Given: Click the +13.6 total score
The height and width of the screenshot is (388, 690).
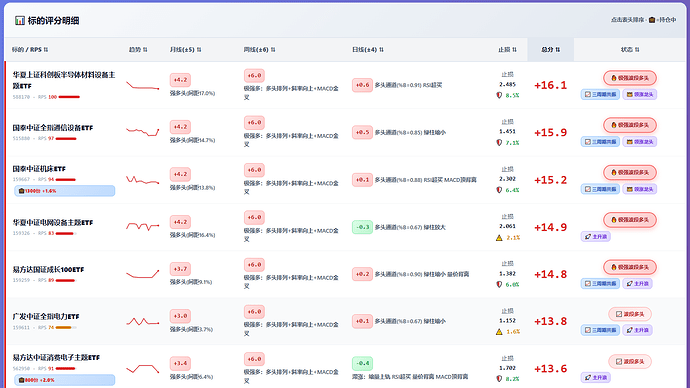Looking at the screenshot, I should [551, 369].
